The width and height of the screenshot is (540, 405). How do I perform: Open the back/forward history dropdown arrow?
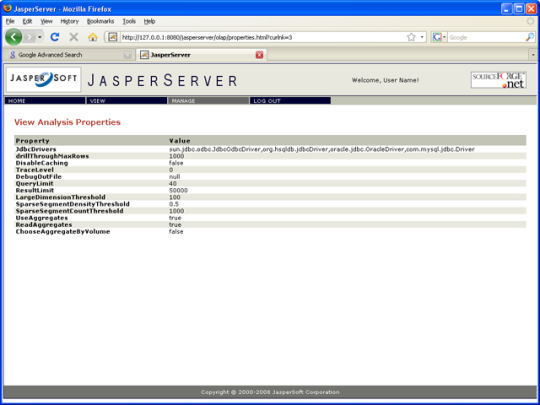pyautogui.click(x=40, y=37)
